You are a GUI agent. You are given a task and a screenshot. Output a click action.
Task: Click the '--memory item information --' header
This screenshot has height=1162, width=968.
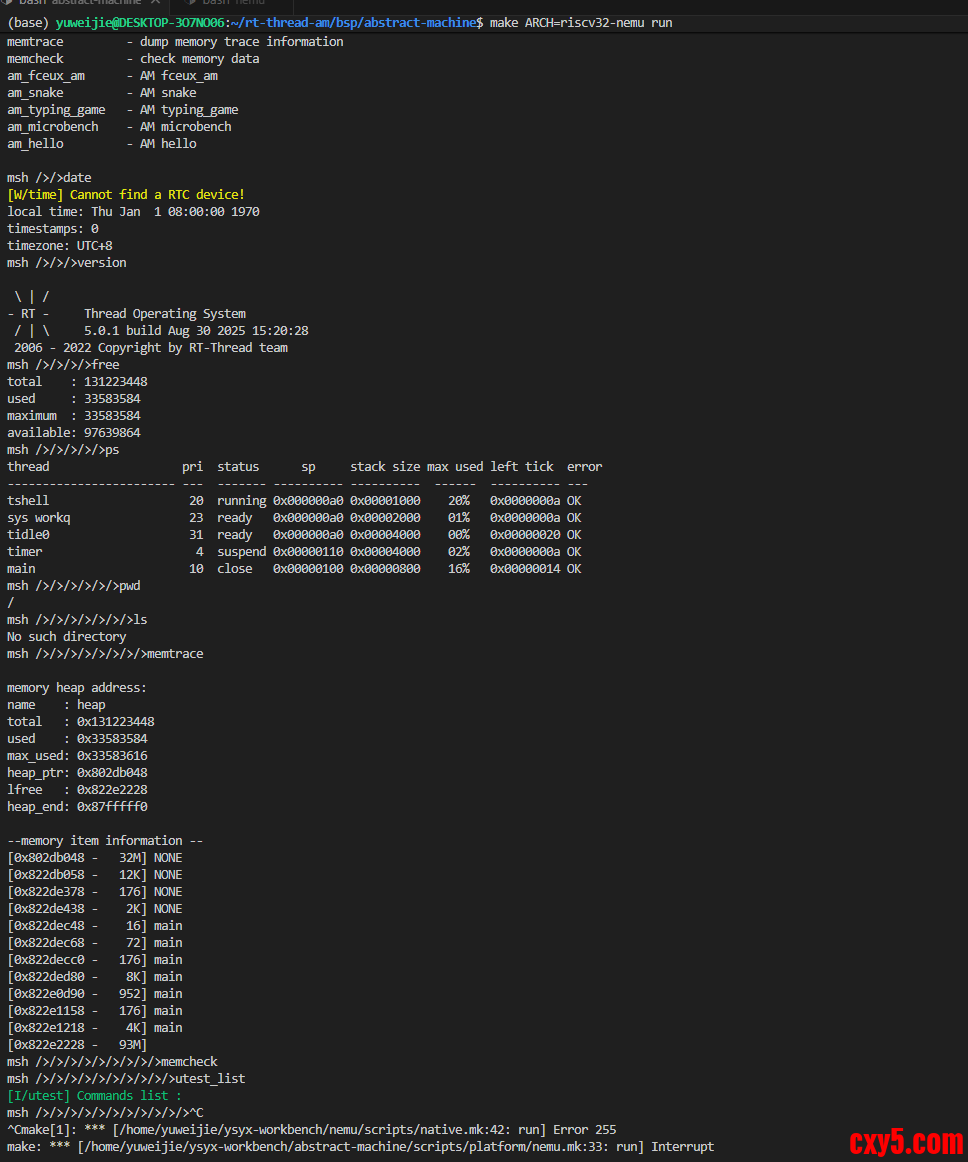[x=105, y=840]
